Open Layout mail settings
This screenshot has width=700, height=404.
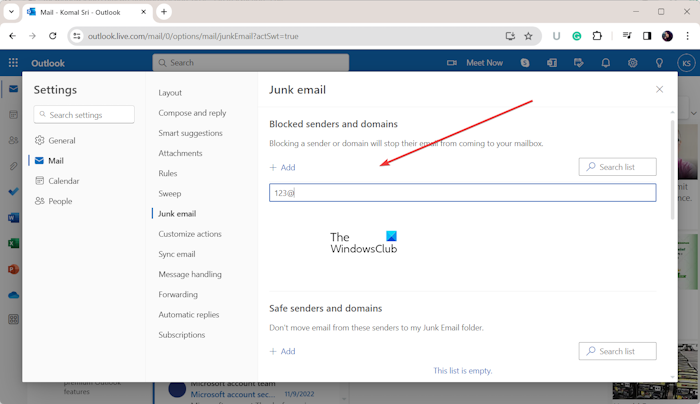pyautogui.click(x=170, y=93)
